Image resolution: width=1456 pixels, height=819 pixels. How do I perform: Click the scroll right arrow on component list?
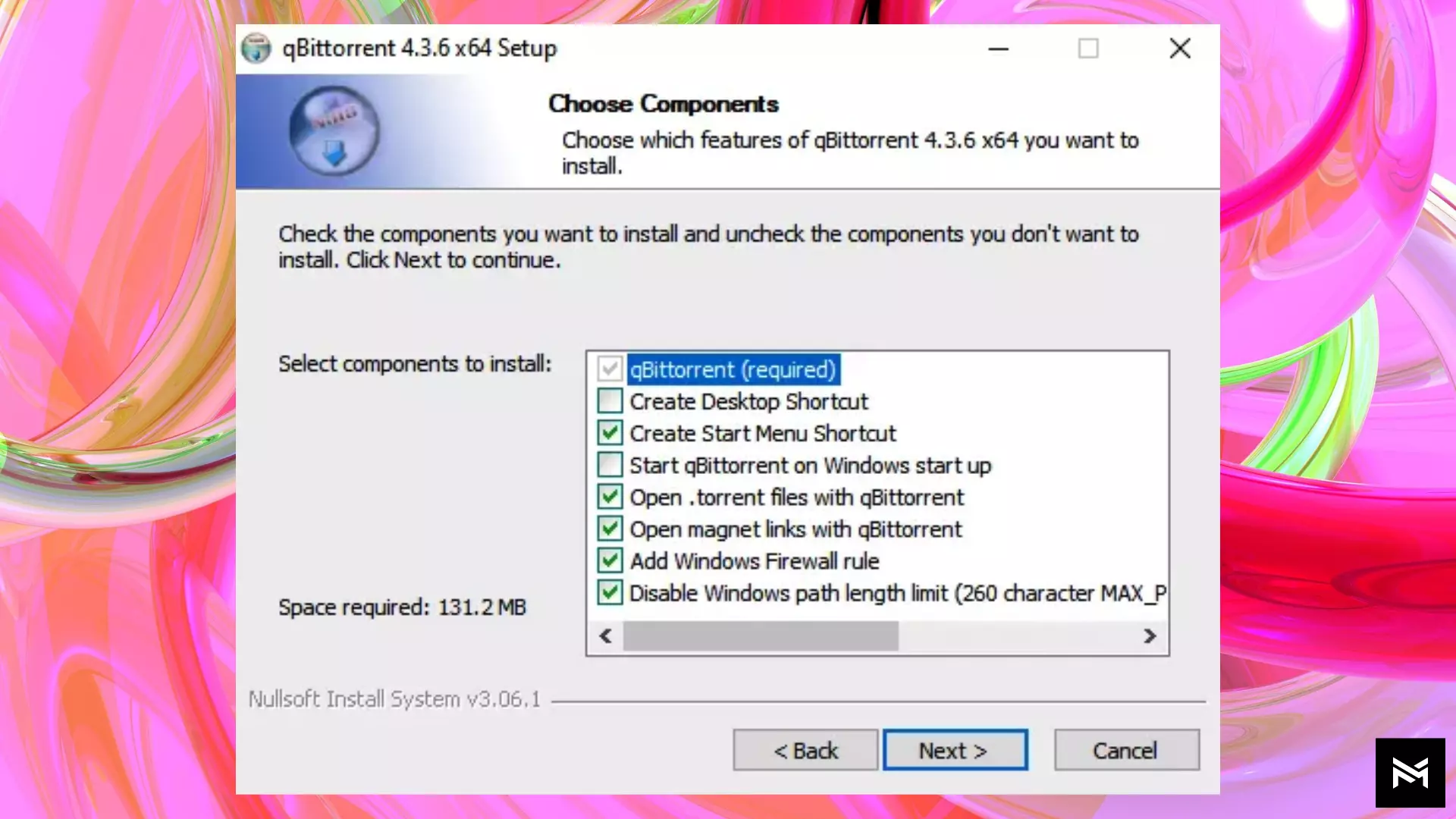[1150, 636]
